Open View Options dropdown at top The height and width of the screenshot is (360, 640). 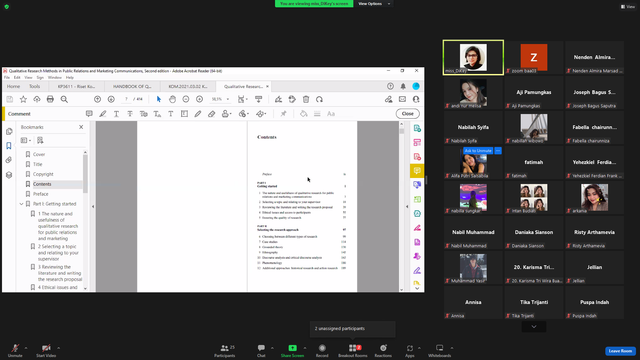click(373, 4)
